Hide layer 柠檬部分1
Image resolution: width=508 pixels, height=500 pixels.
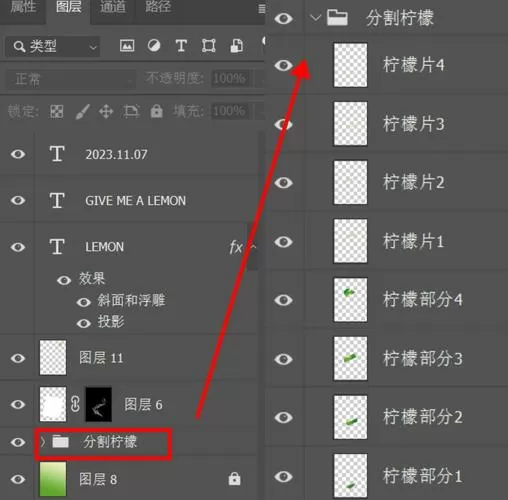coord(284,476)
